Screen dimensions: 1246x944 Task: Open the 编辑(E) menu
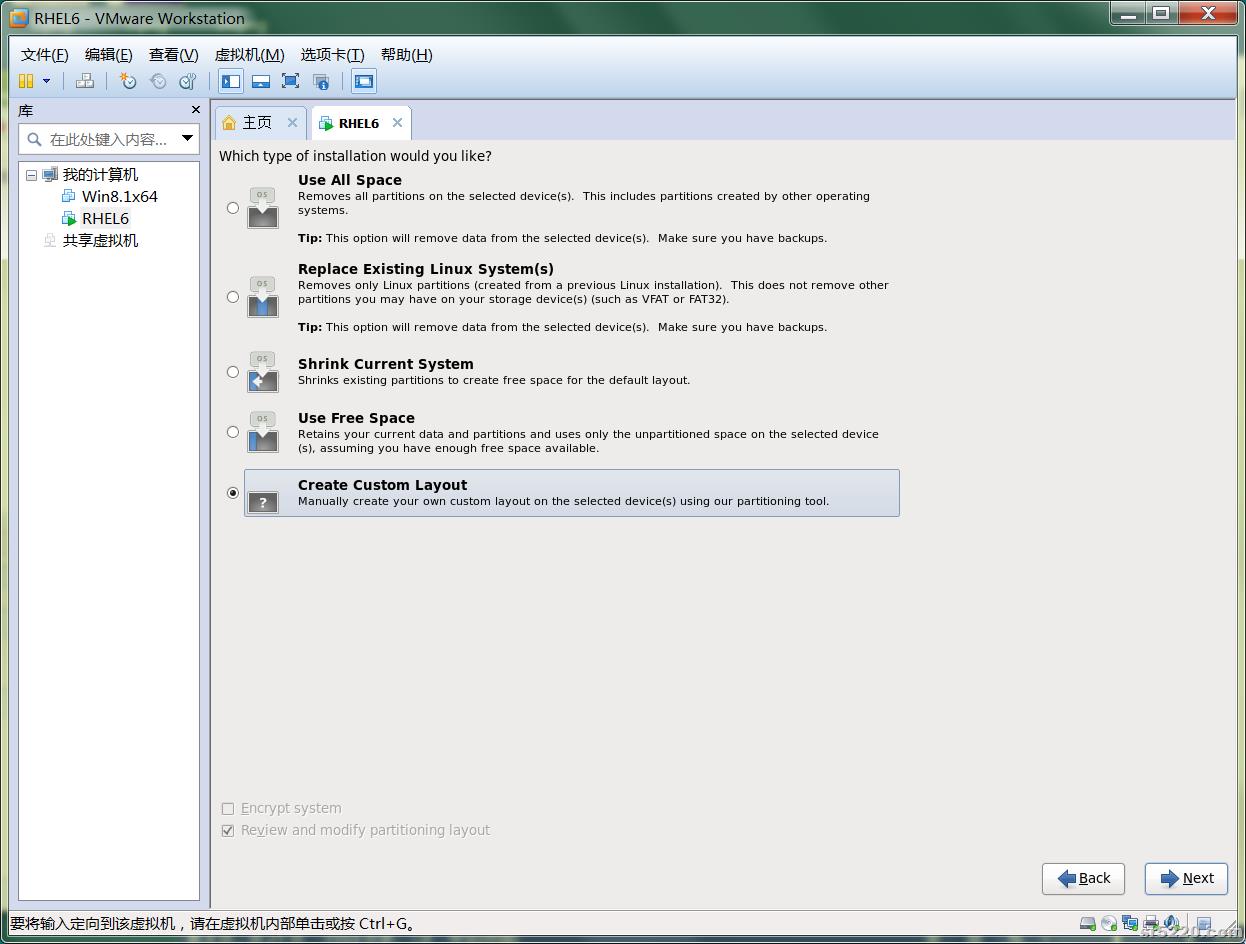click(x=108, y=54)
